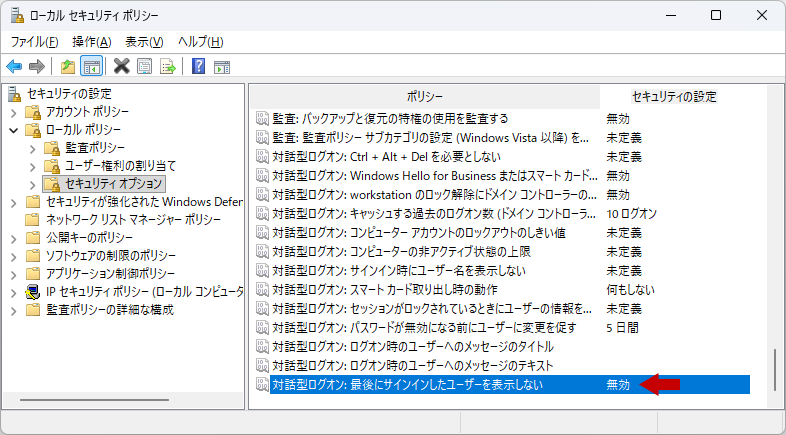This screenshot has height=435, width=786.
Task: Open the ファイル(F) menu
Action: click(x=35, y=42)
